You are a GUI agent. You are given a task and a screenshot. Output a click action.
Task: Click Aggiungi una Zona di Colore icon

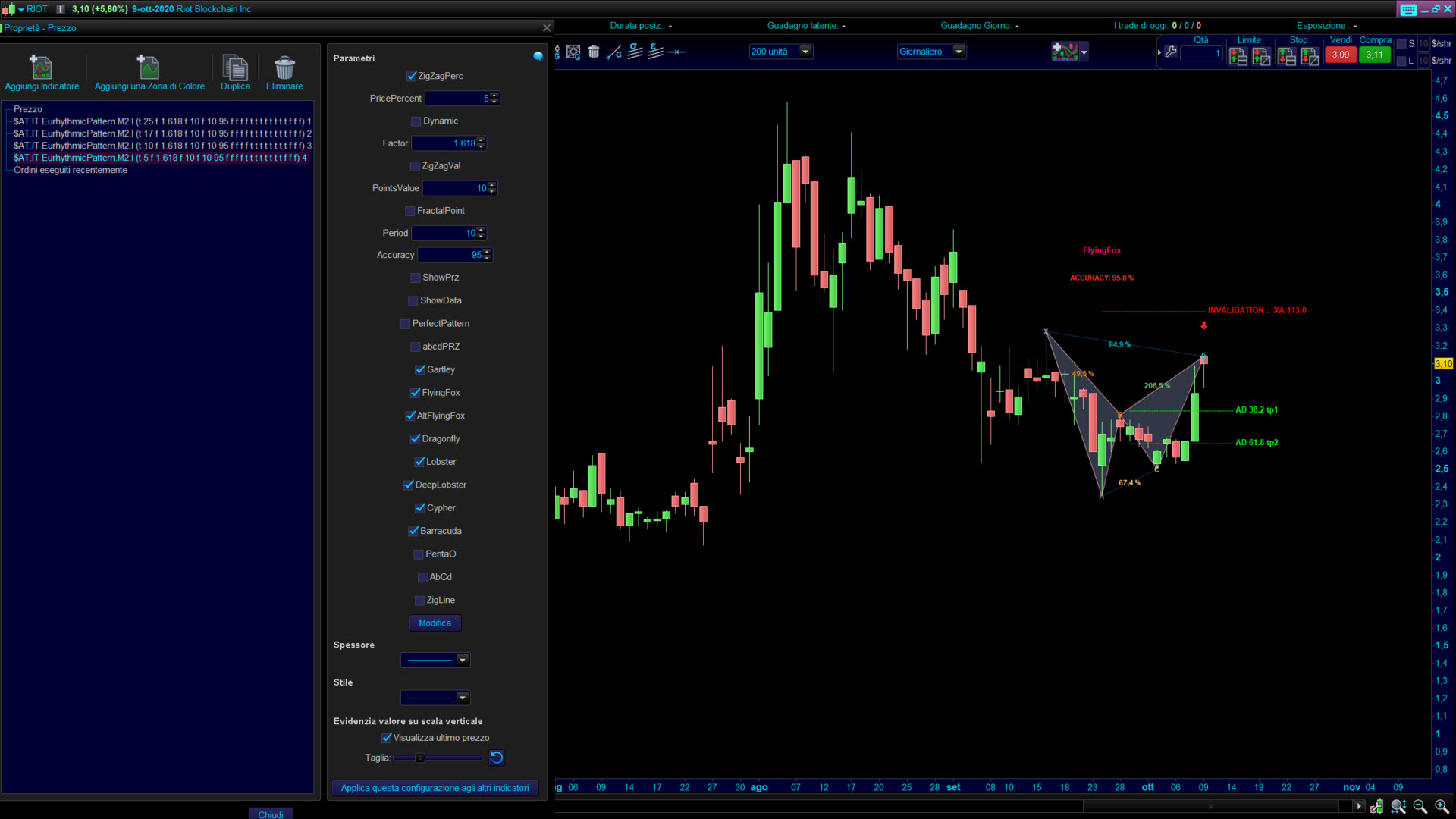(149, 68)
